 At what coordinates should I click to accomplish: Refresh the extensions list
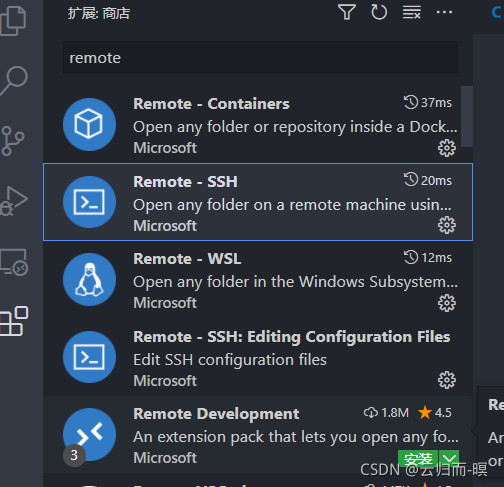[379, 12]
